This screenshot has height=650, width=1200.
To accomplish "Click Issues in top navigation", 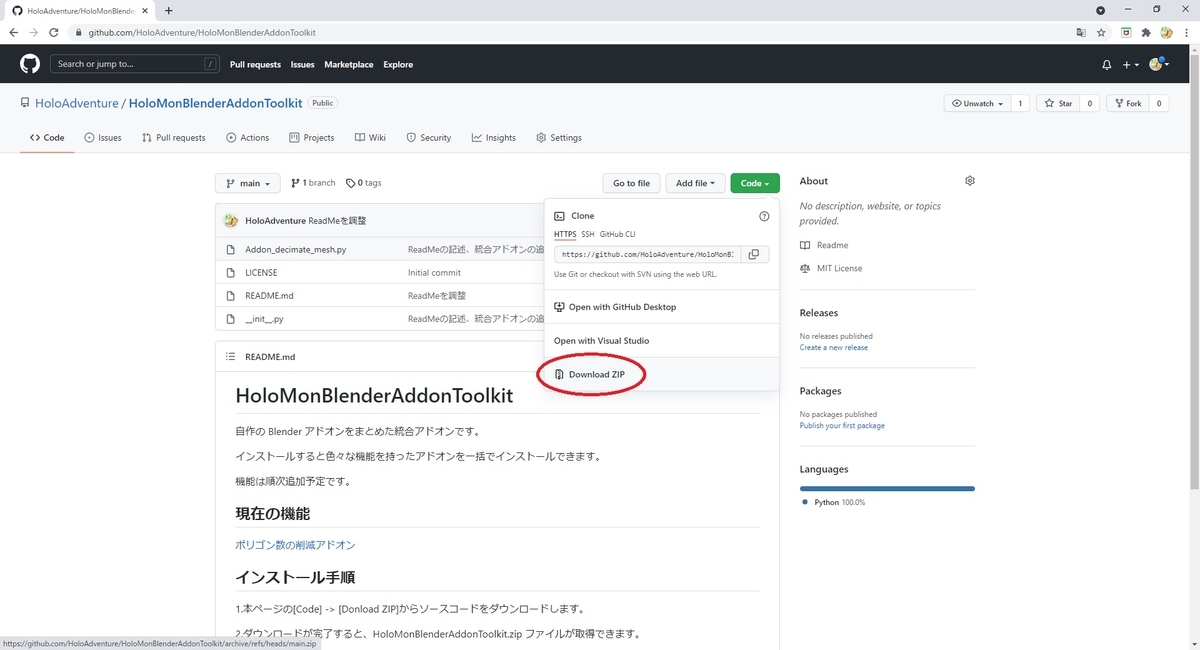I will [303, 65].
